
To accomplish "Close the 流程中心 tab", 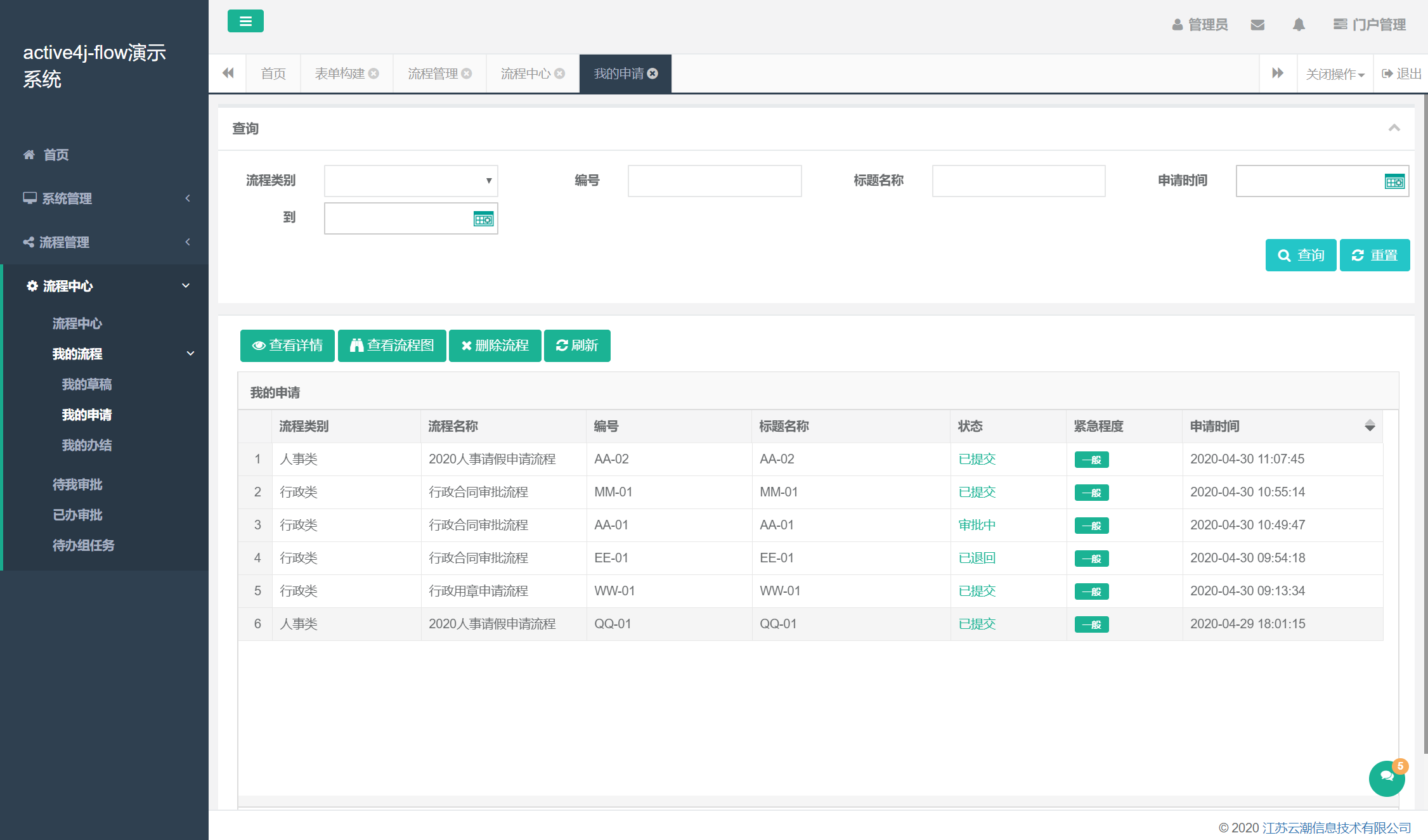I will pyautogui.click(x=560, y=74).
